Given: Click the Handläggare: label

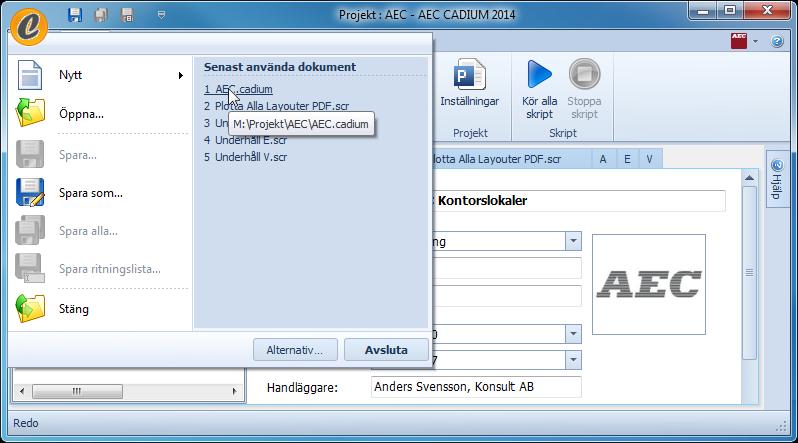Looking at the screenshot, I should click(302, 387).
